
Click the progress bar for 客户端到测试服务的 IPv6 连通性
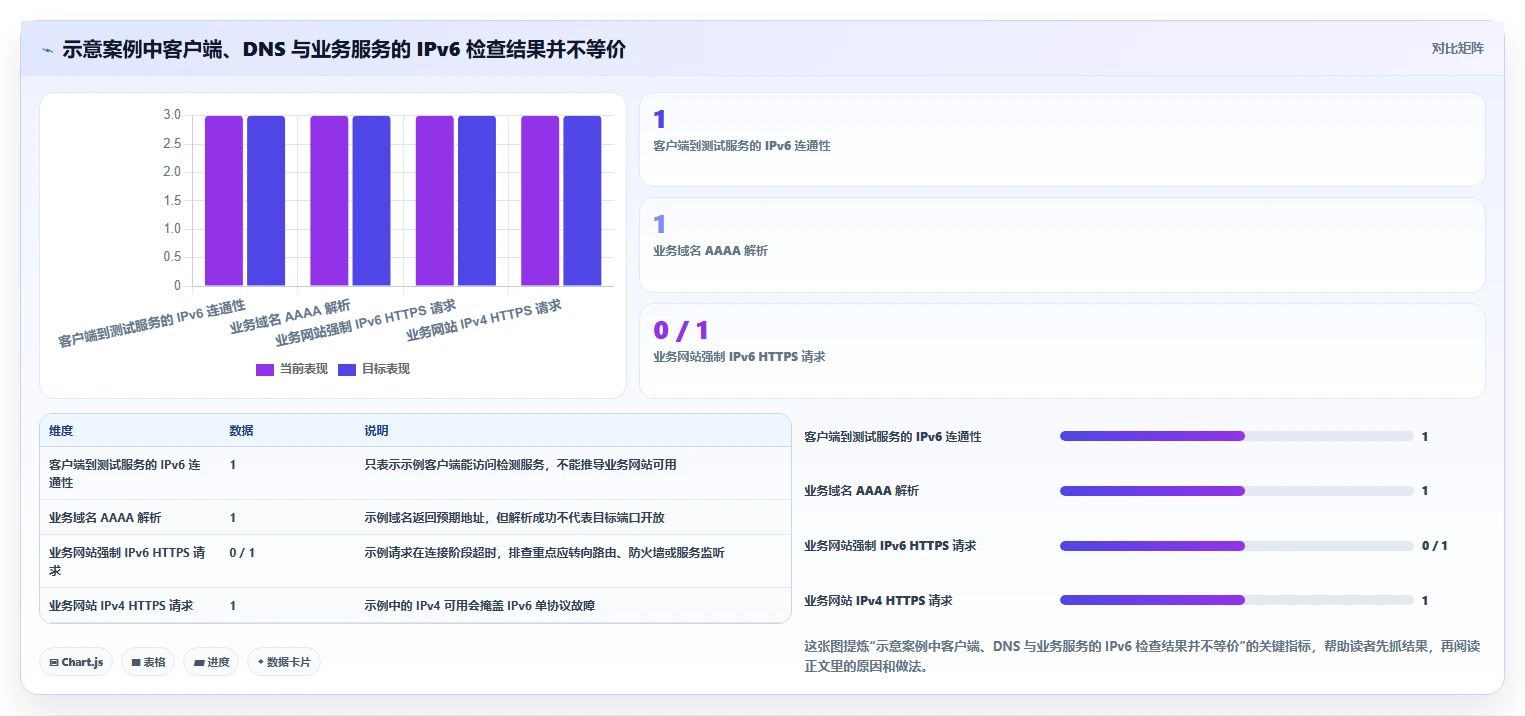pyautogui.click(x=1237, y=436)
